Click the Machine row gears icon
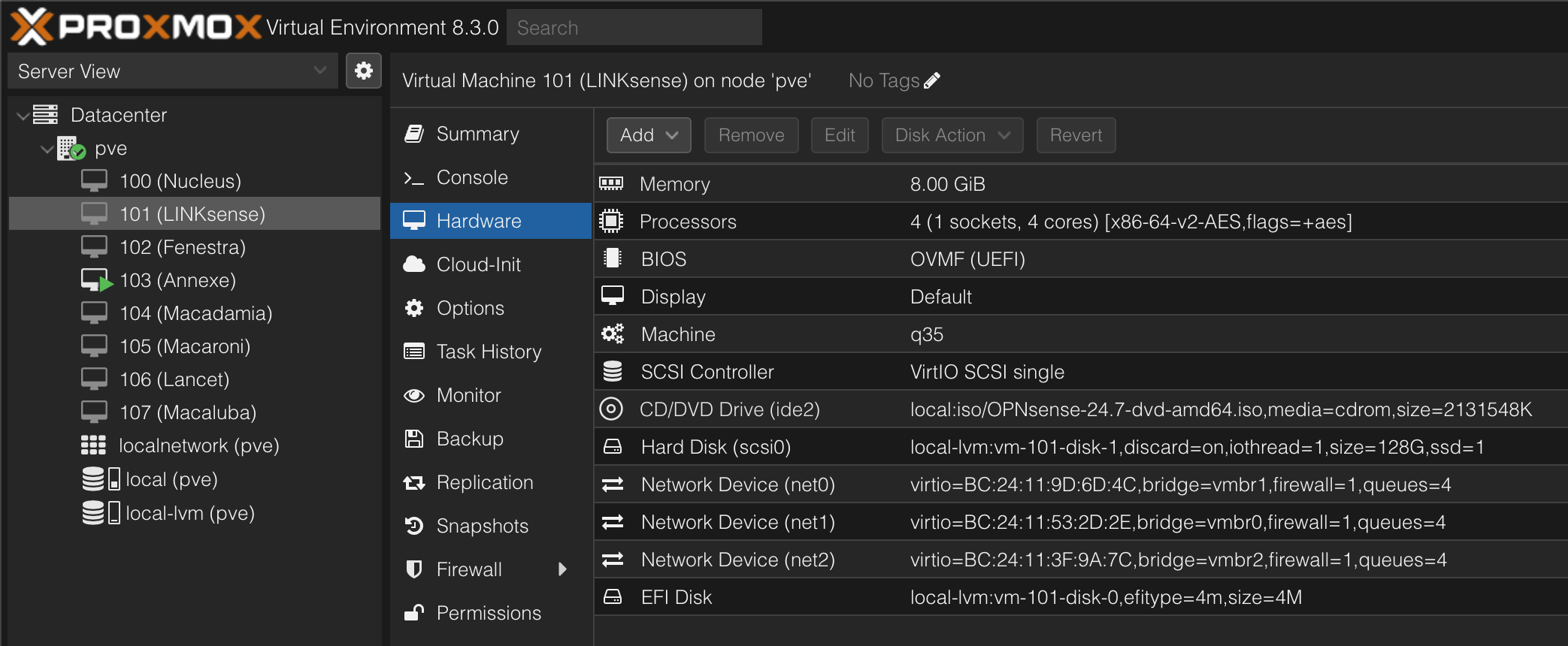 click(613, 334)
